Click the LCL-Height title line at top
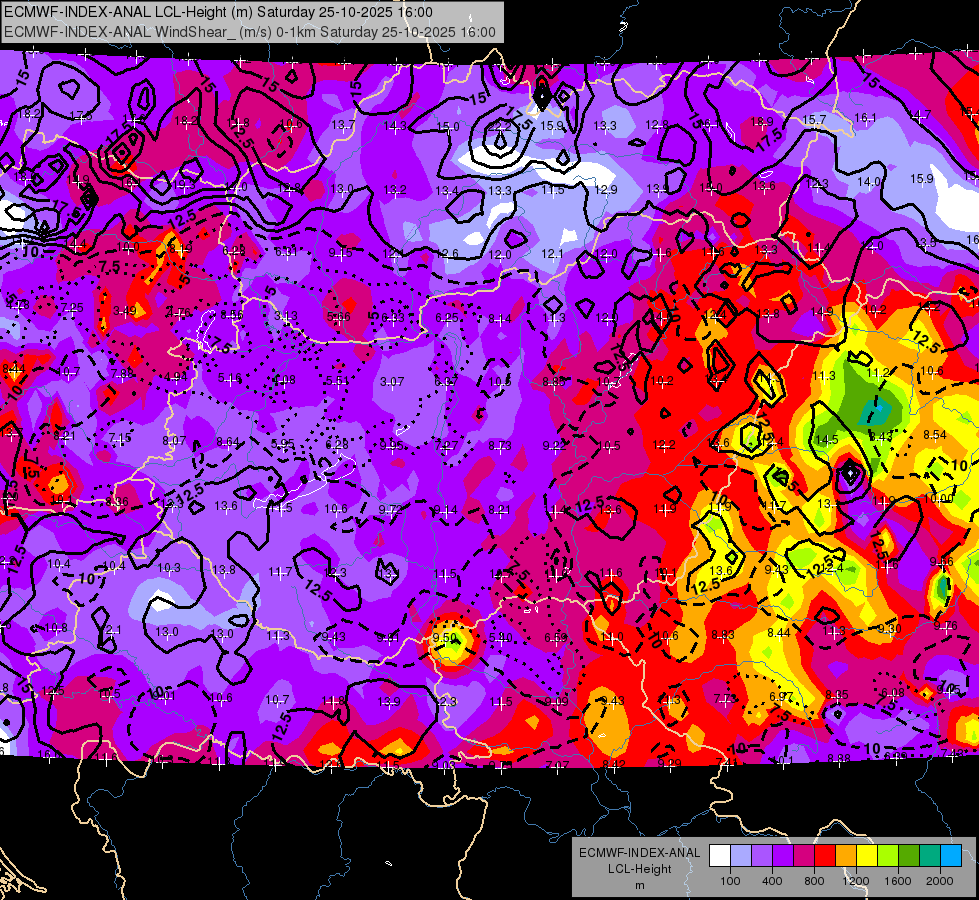 click(218, 12)
